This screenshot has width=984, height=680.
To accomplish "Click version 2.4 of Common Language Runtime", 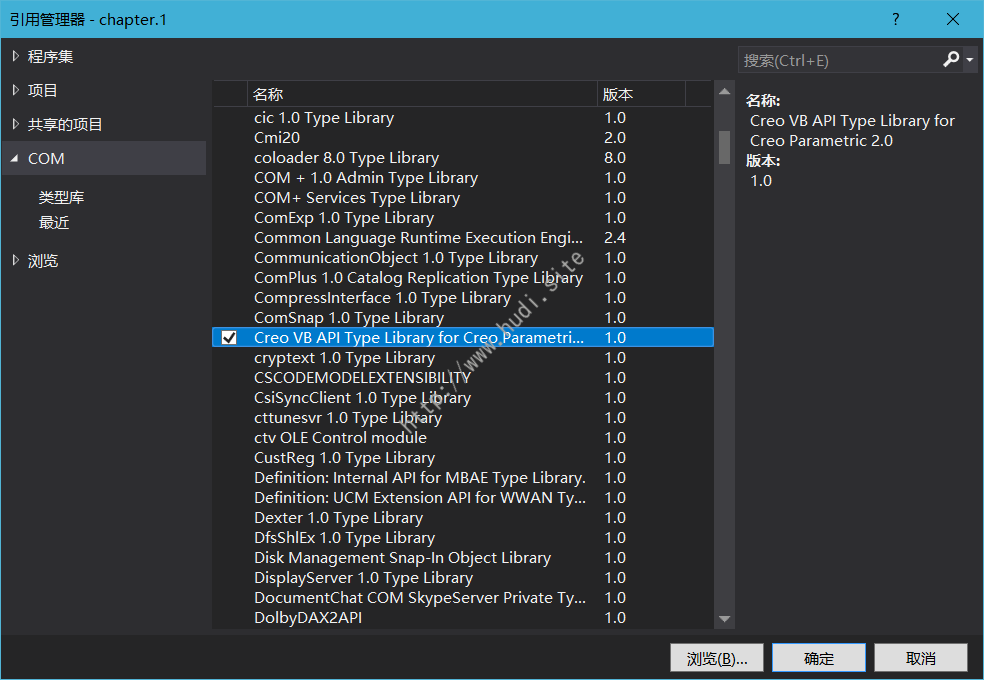I will [615, 238].
